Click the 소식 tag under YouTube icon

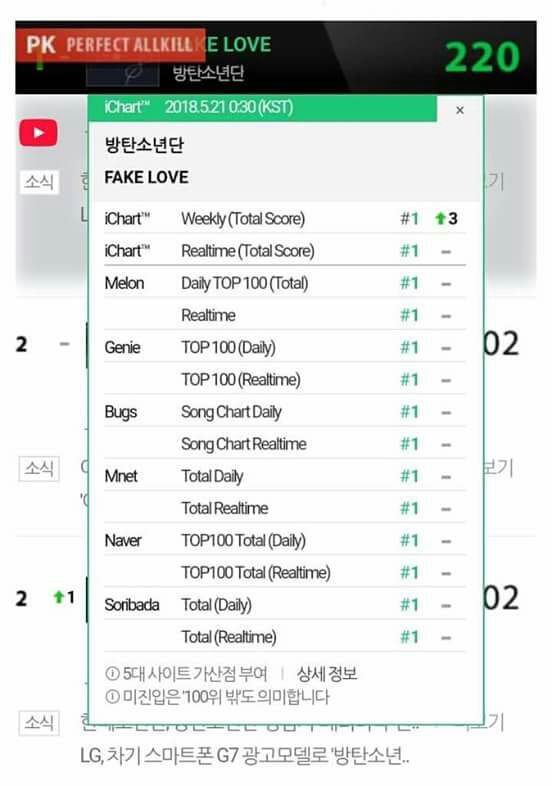click(39, 182)
